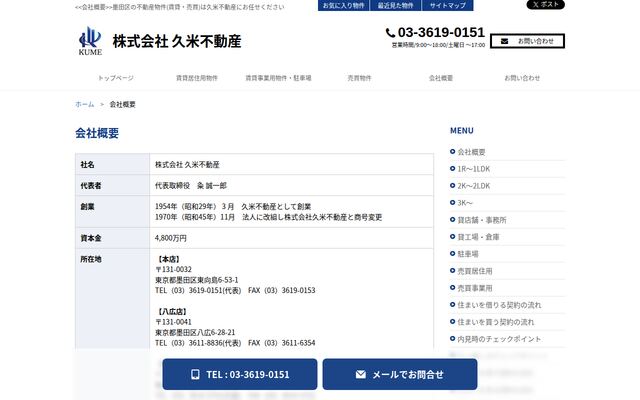Screen dimensions: 640x400
Task: Click the 社名 table header cell
Action: 112,164
